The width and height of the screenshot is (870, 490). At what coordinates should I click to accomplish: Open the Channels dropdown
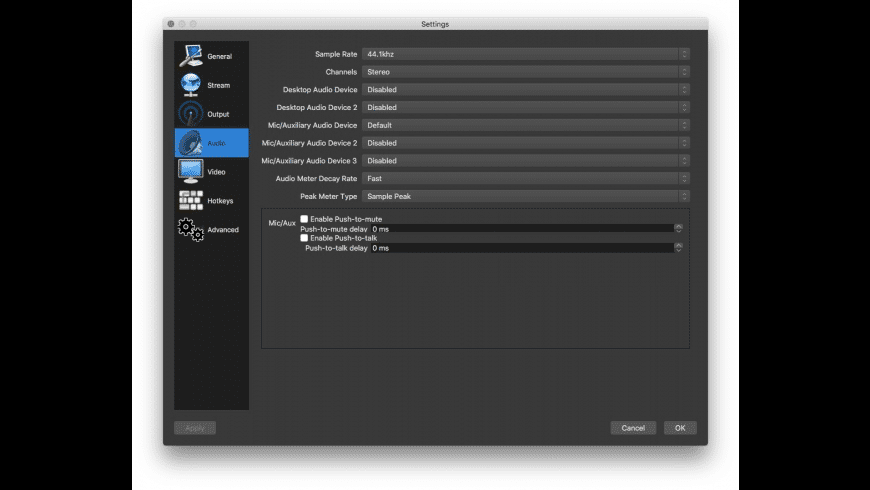click(525, 72)
